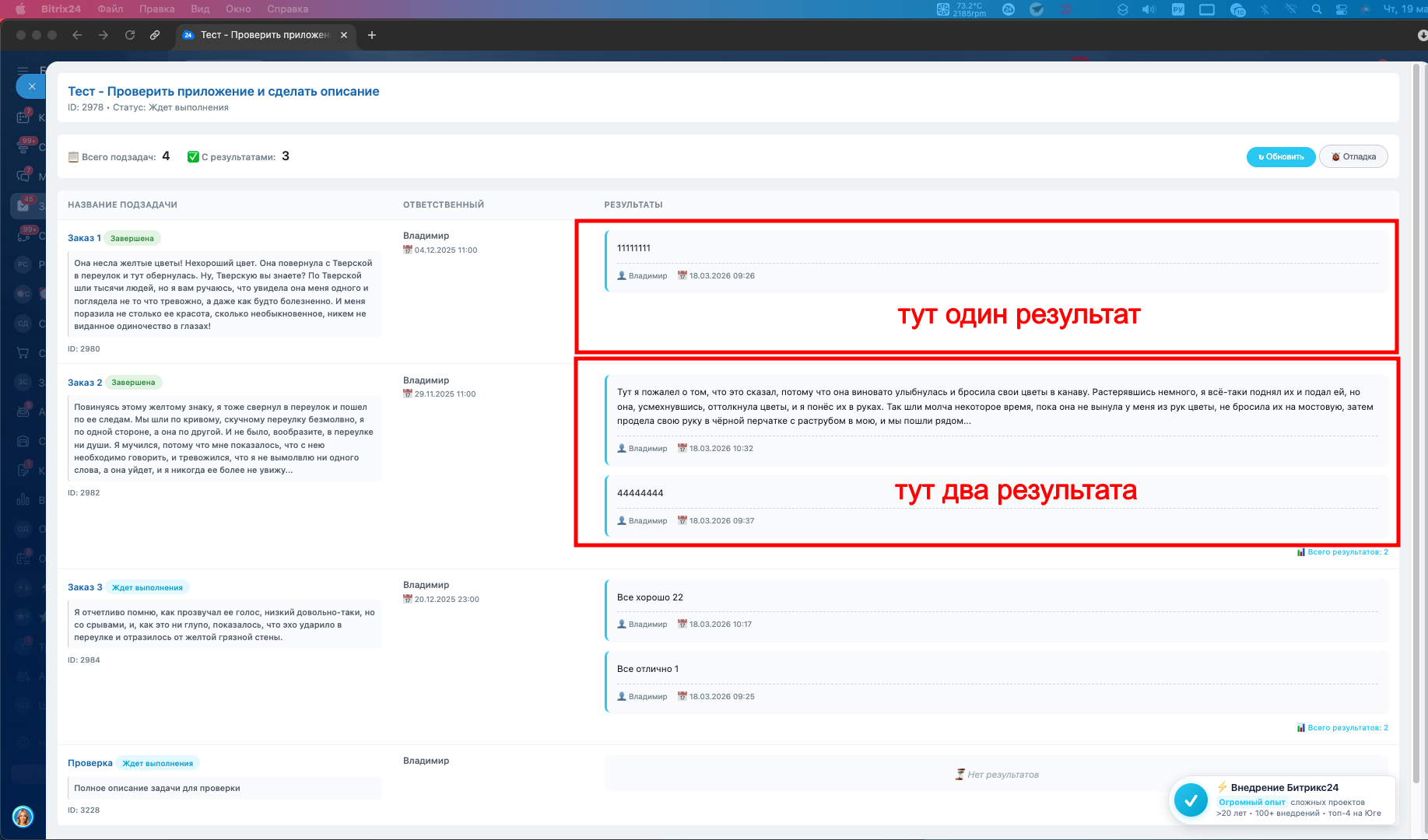The height and width of the screenshot is (840, 1428).
Task: Open macOS Control Center in the menu bar
Action: [1341, 9]
